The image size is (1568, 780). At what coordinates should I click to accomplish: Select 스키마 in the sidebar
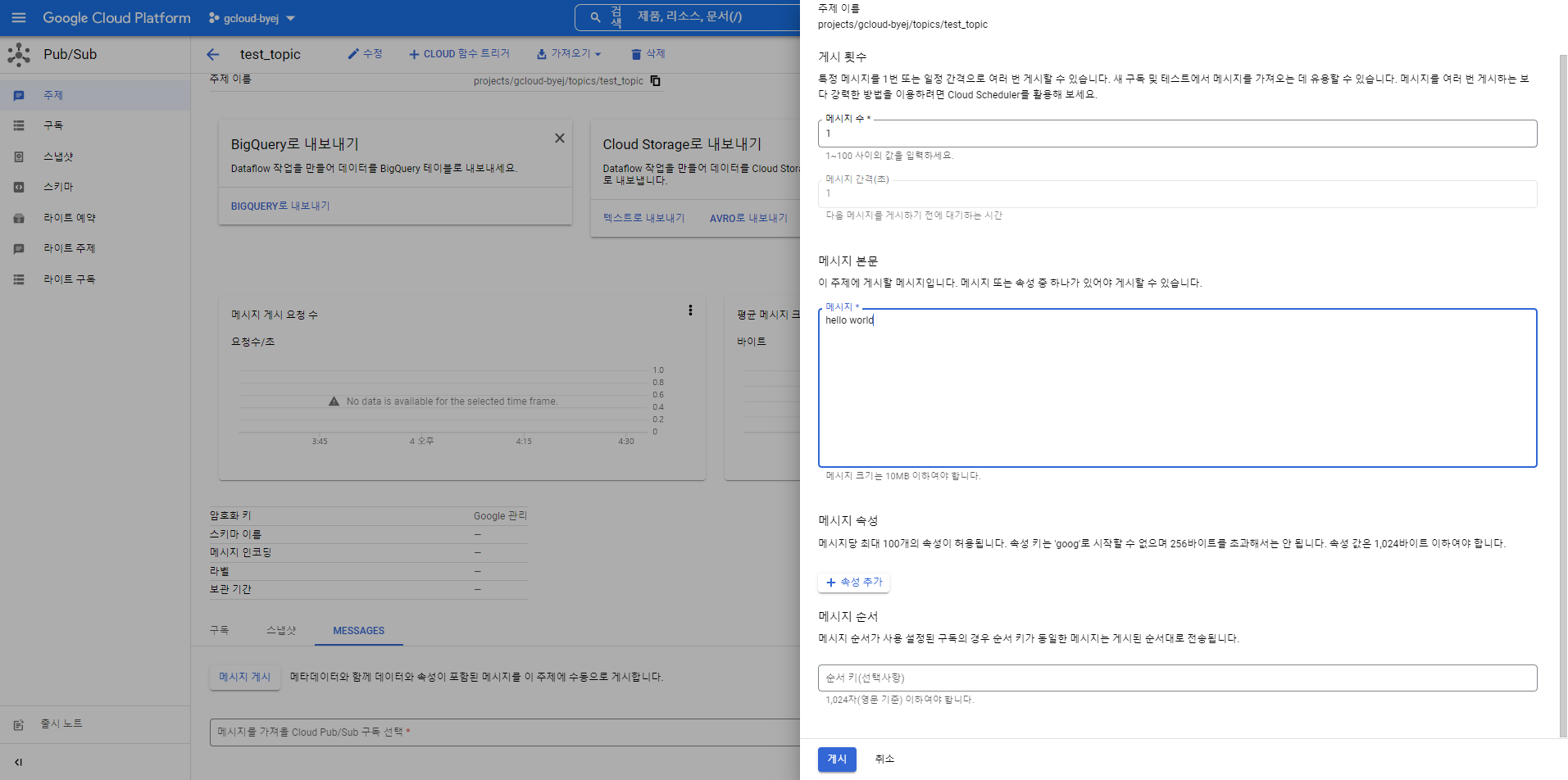pos(95,187)
